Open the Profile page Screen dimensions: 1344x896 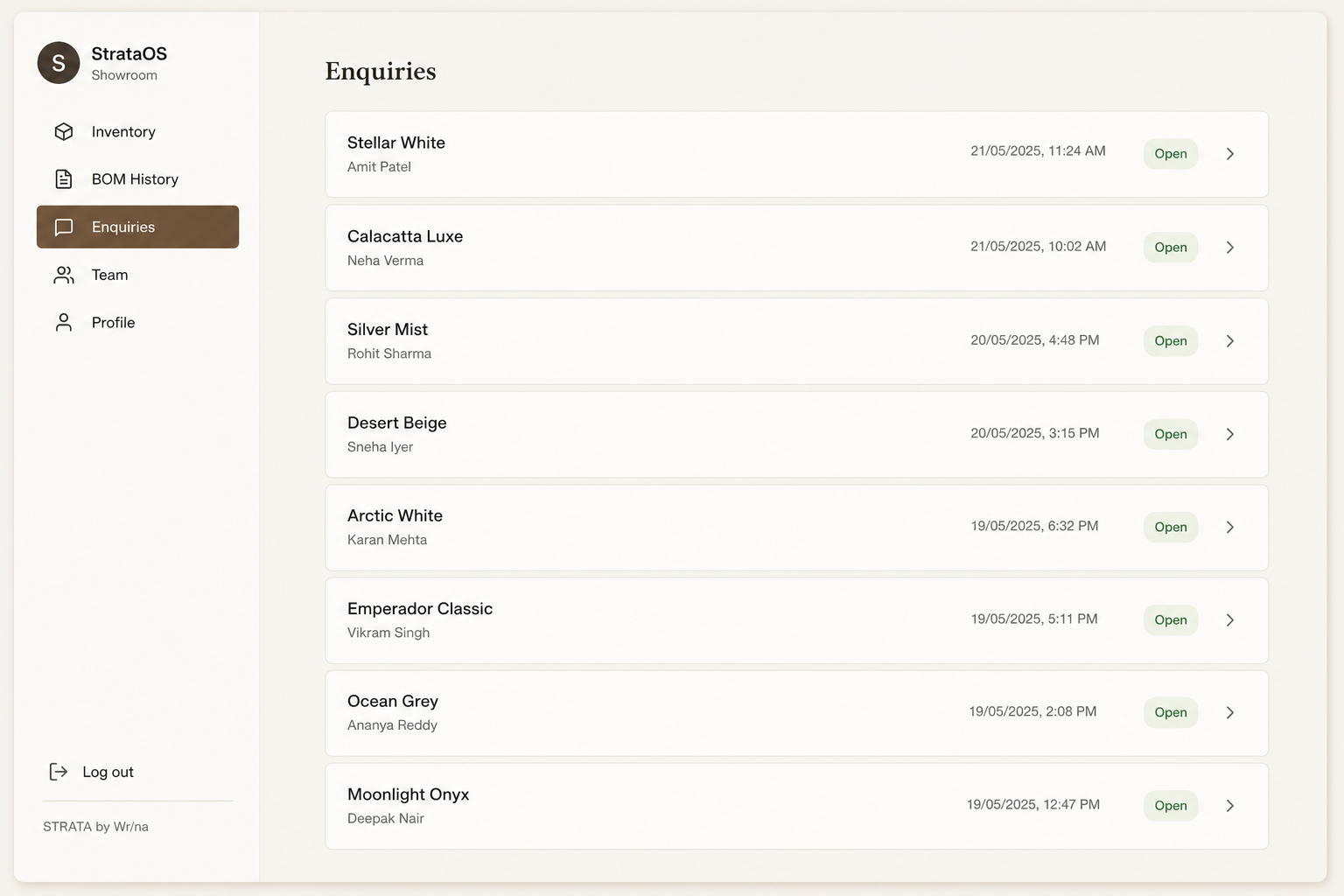pos(137,323)
